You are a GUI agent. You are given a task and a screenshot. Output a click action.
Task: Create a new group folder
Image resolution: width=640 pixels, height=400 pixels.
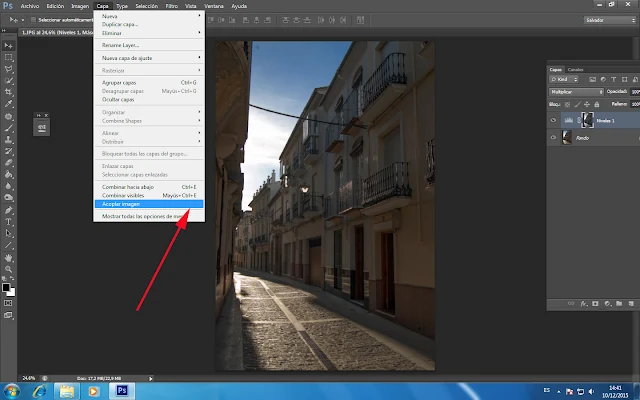click(x=619, y=304)
